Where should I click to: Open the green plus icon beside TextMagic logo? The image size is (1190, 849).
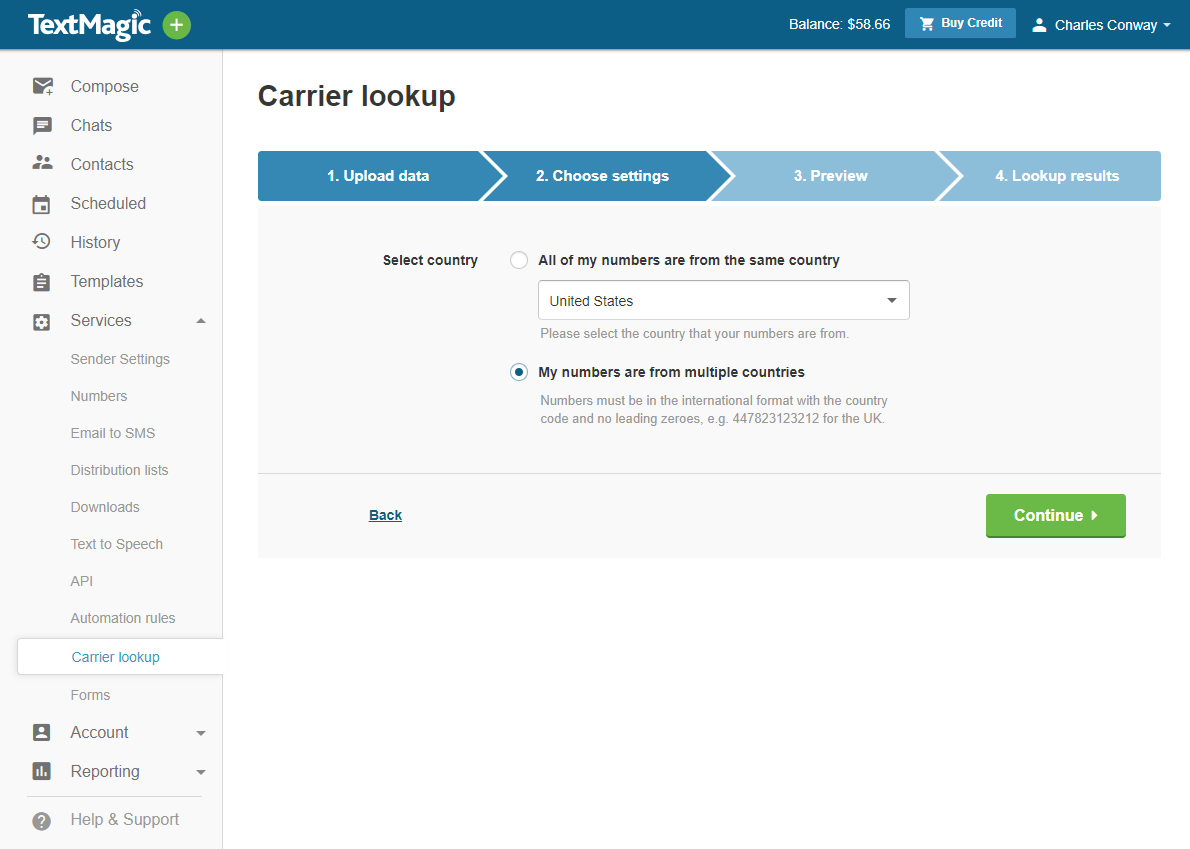(177, 25)
